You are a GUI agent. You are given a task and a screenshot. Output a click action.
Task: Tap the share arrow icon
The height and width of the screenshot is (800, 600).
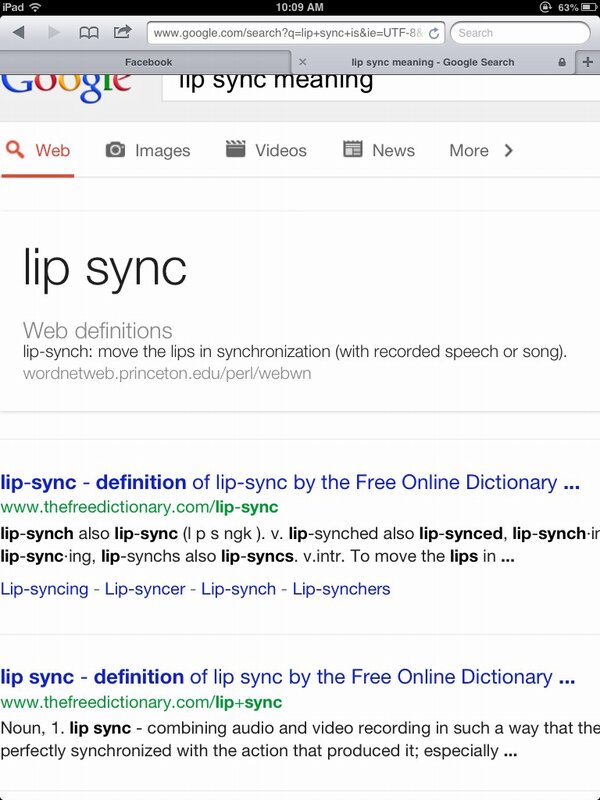pyautogui.click(x=122, y=32)
